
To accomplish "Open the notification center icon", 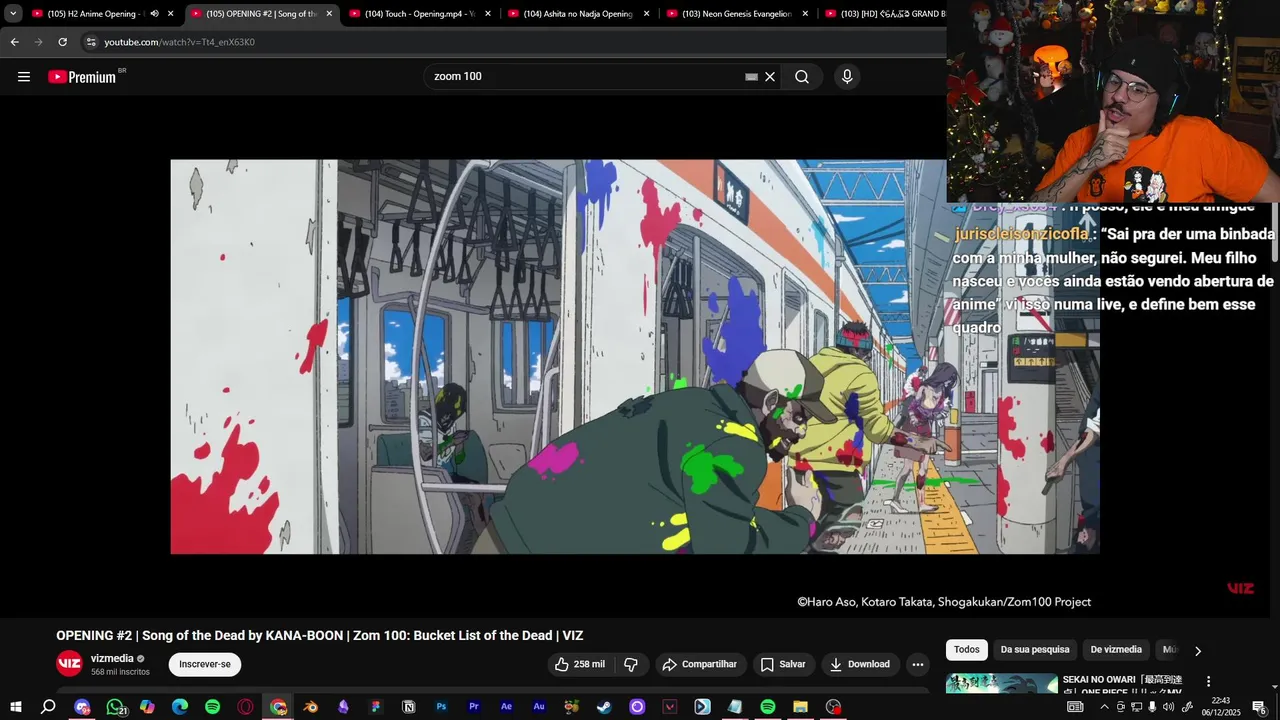I will point(1259,707).
